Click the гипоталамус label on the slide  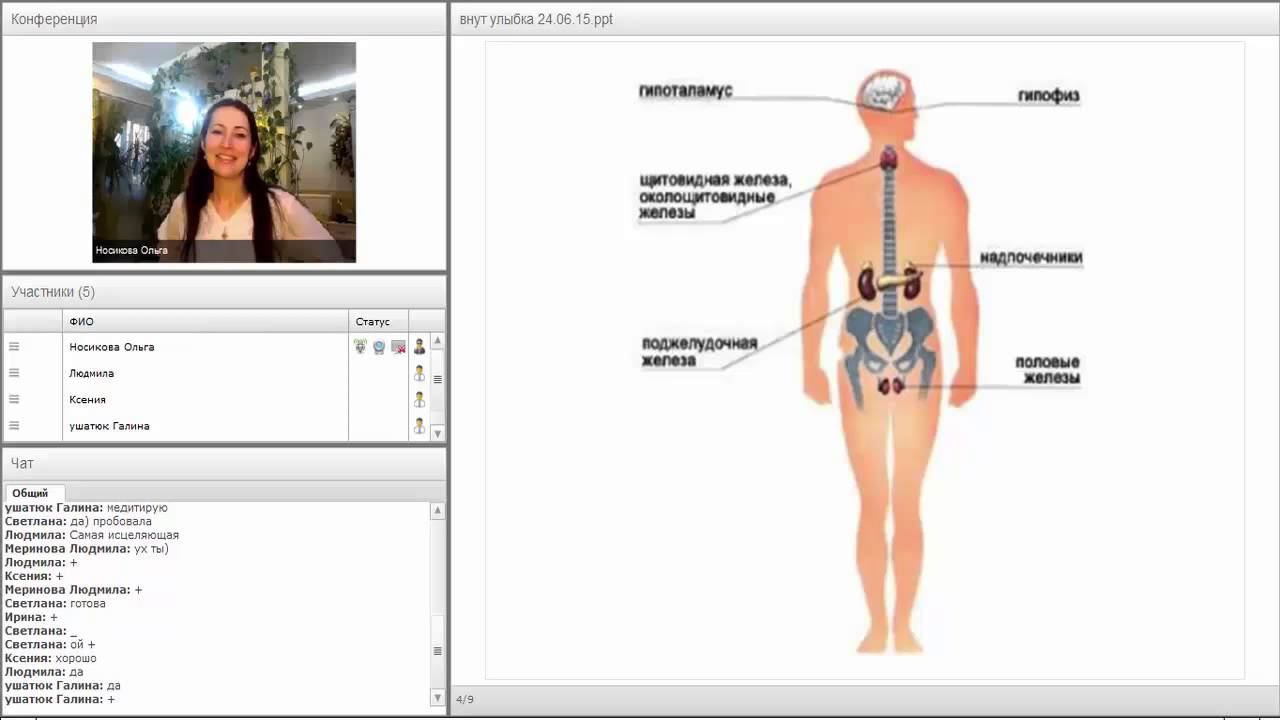(x=686, y=91)
